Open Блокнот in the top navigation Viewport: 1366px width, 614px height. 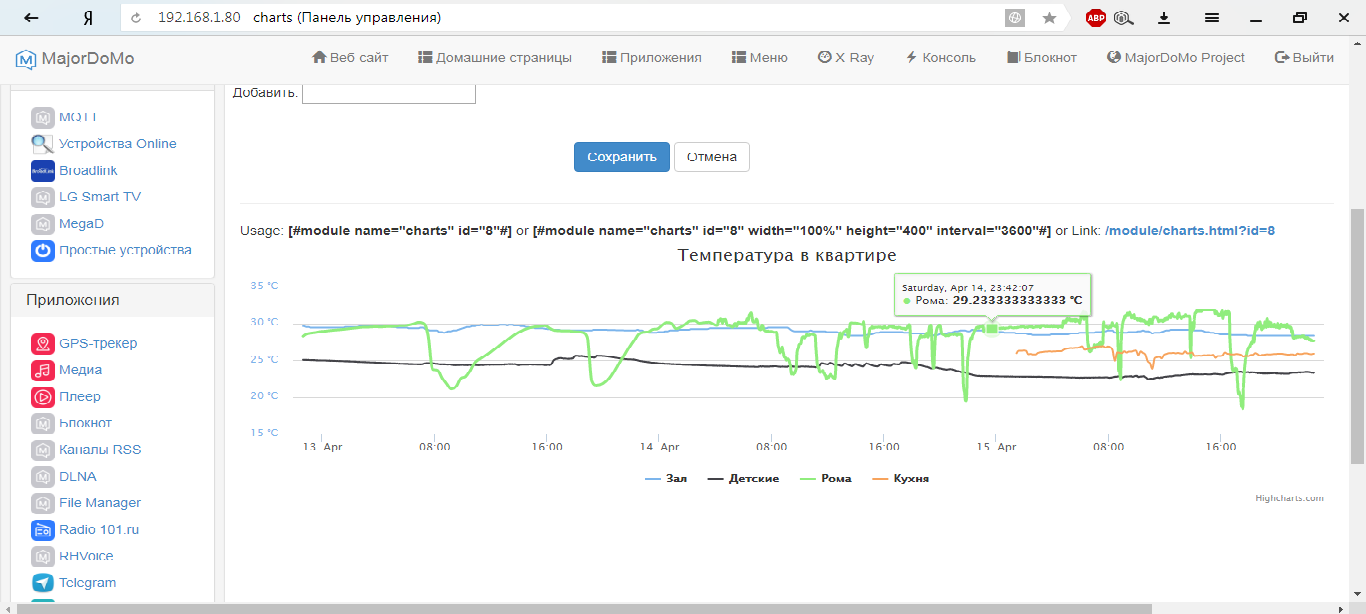click(x=1041, y=58)
